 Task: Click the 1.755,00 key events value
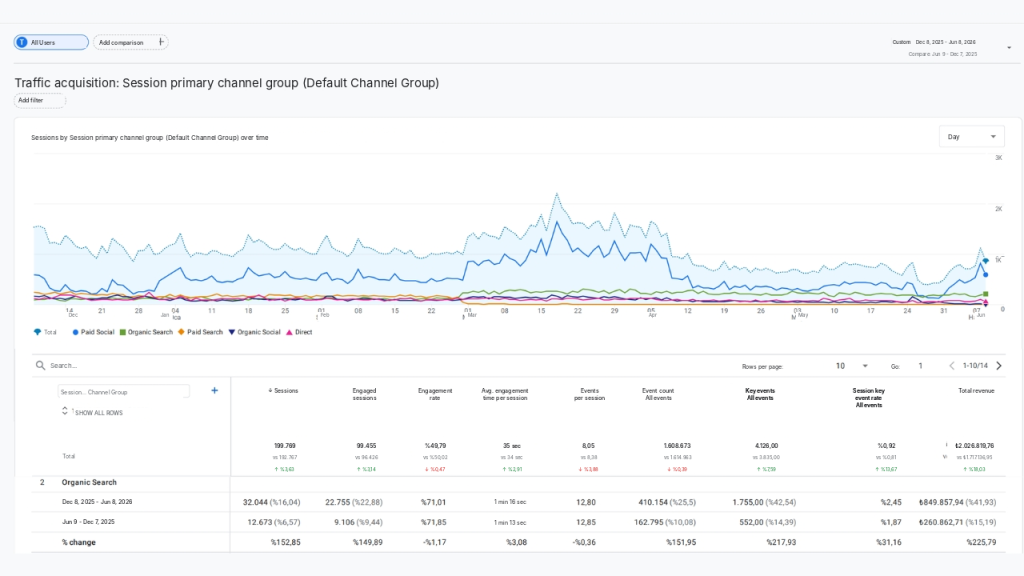748,502
